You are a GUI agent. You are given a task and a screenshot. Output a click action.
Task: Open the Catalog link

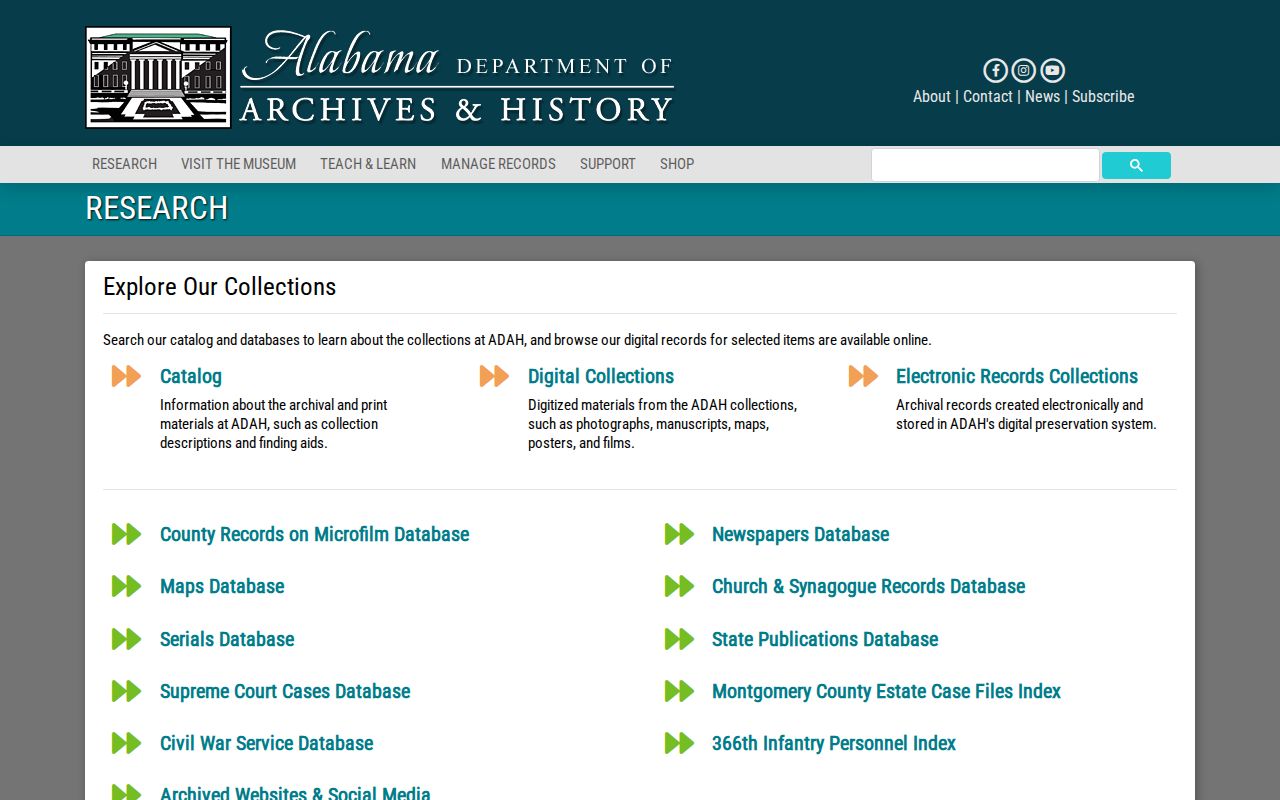click(x=191, y=376)
